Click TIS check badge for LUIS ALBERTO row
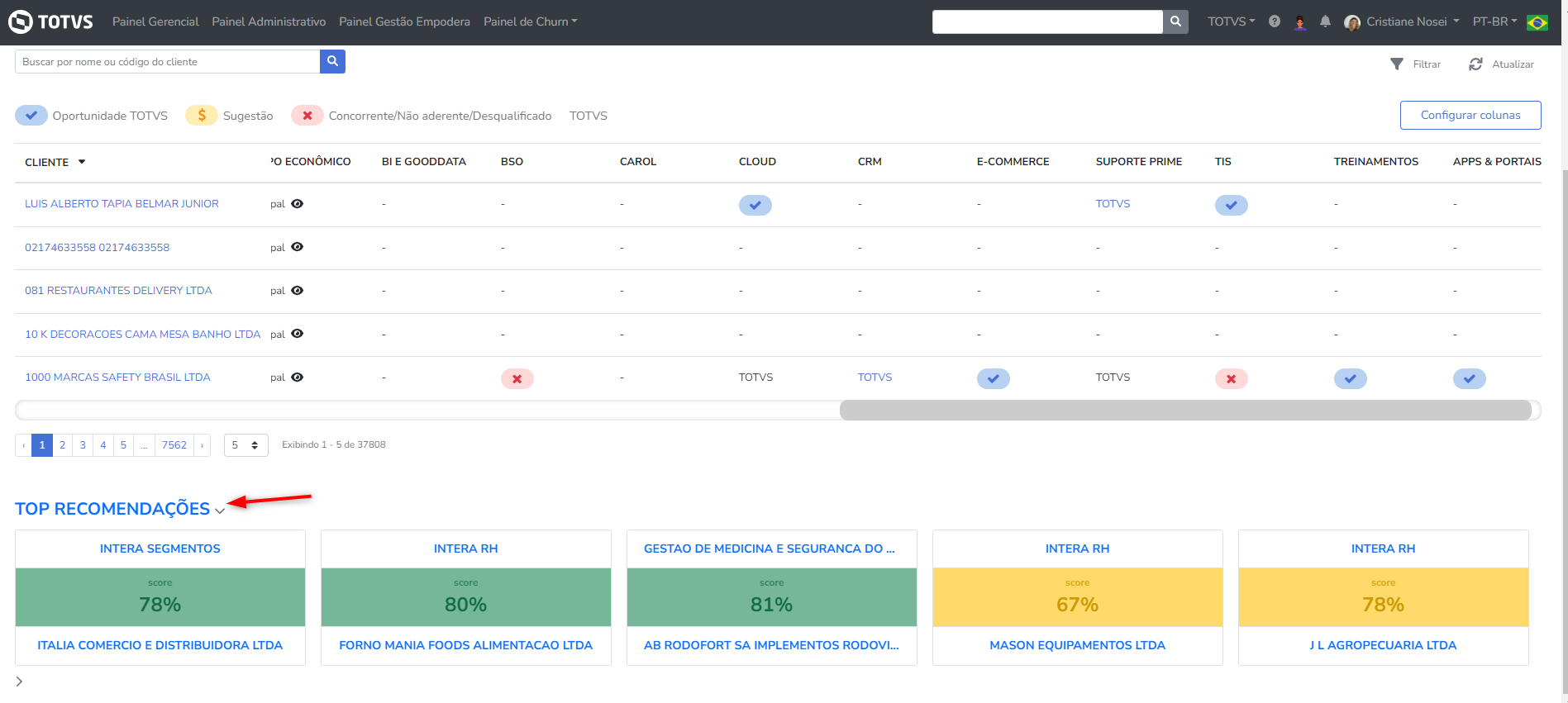1568x703 pixels. pyautogui.click(x=1232, y=205)
